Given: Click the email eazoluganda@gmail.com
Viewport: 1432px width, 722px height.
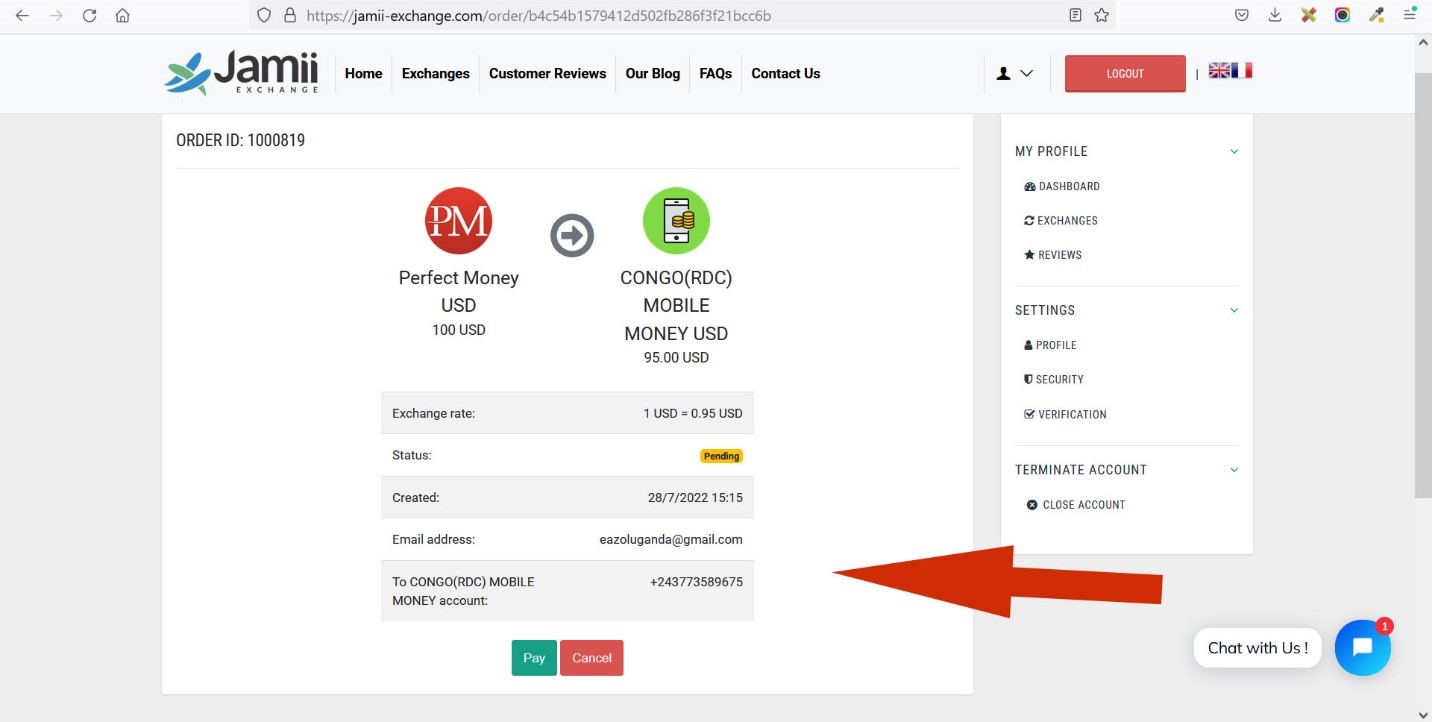Looking at the screenshot, I should (x=670, y=539).
